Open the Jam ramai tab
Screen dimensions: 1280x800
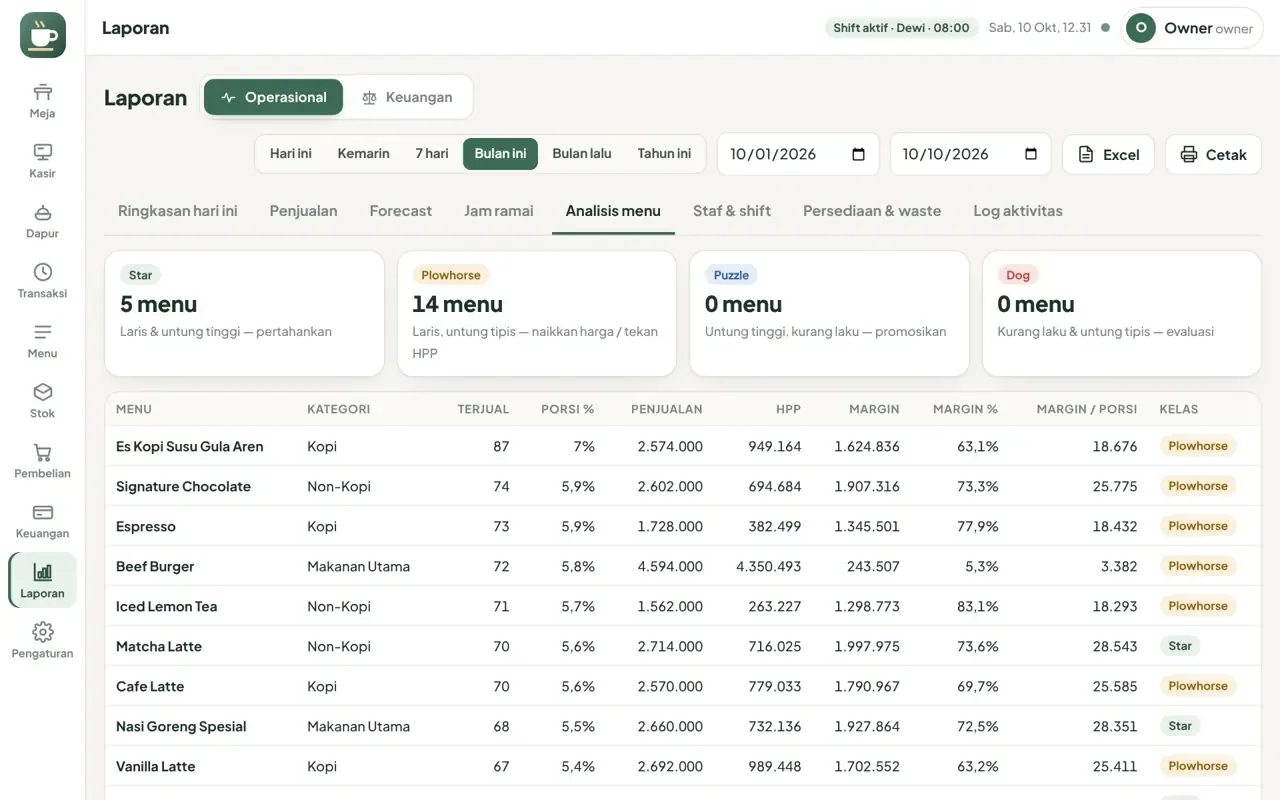[499, 211]
